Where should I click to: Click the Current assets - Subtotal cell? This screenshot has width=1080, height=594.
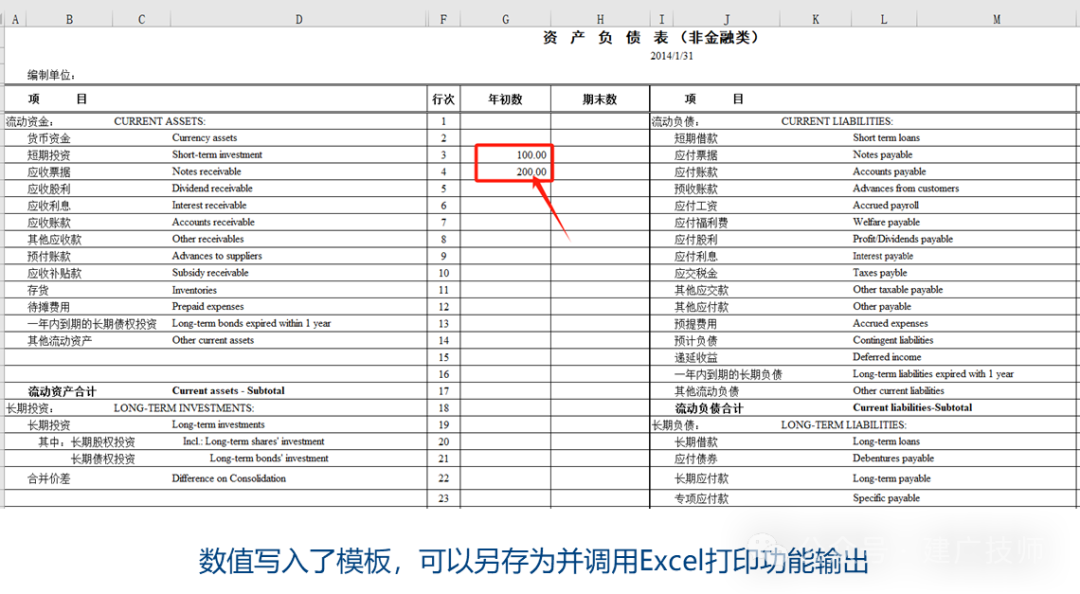228,391
